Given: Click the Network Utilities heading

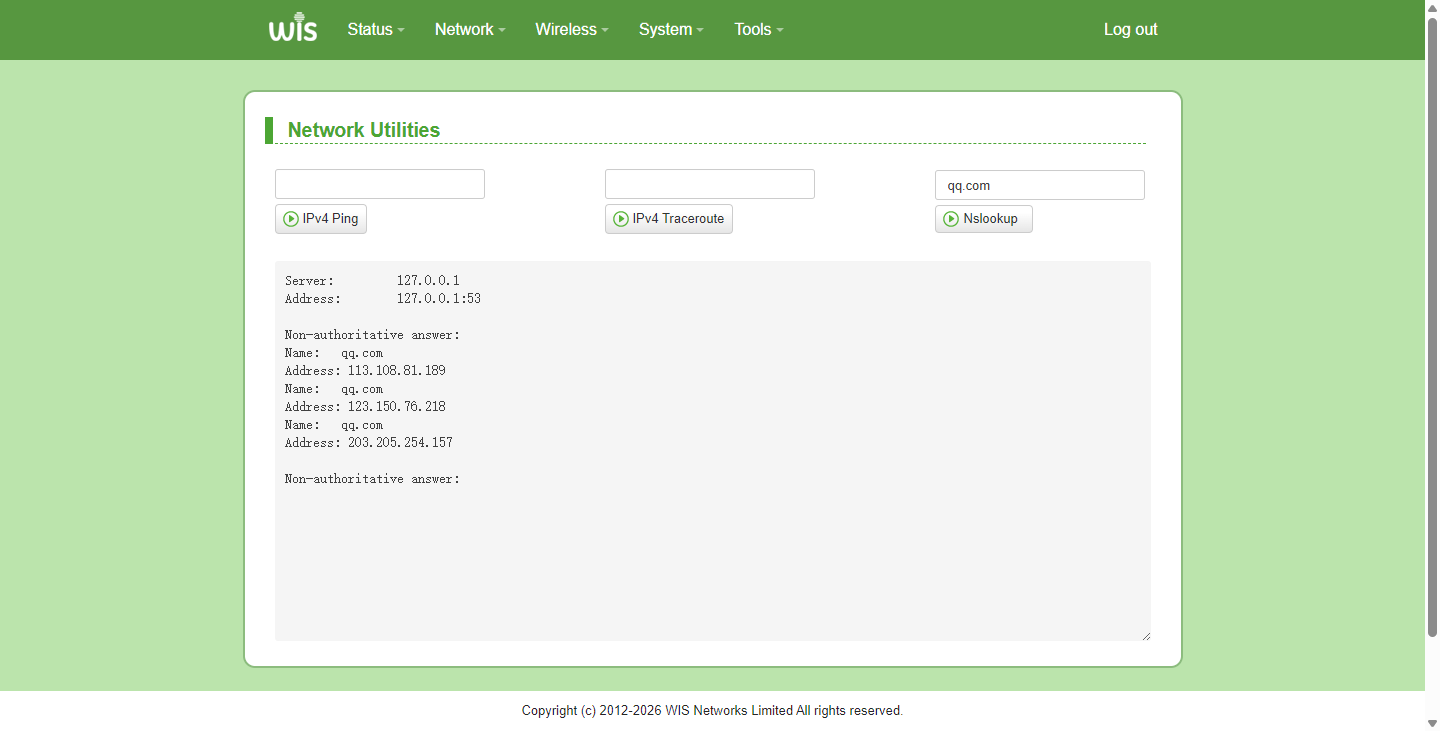Looking at the screenshot, I should point(364,130).
